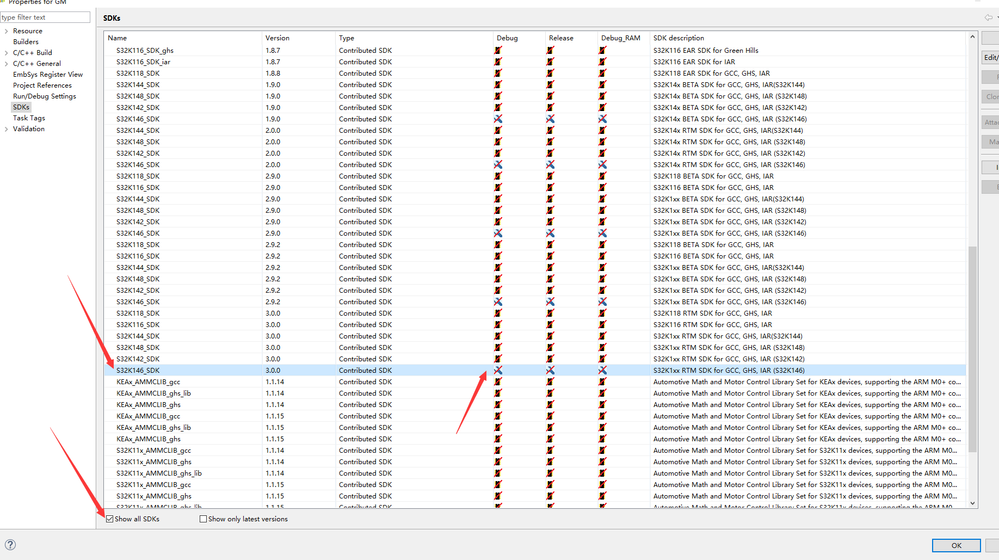
Task: Click the SDK table vertical scrollbar thumb
Action: tap(972, 349)
